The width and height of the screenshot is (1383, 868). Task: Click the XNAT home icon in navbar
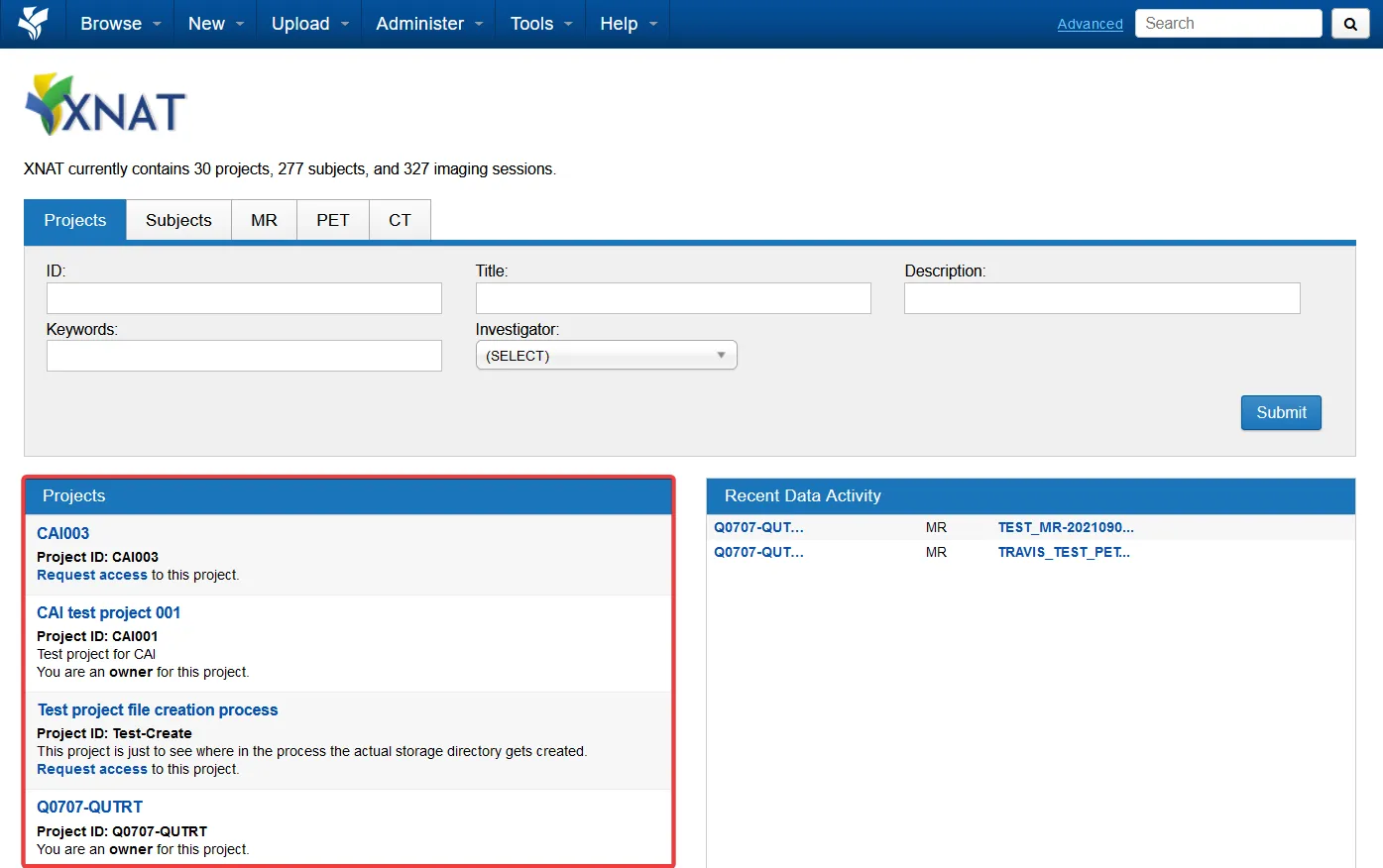pyautogui.click(x=33, y=23)
